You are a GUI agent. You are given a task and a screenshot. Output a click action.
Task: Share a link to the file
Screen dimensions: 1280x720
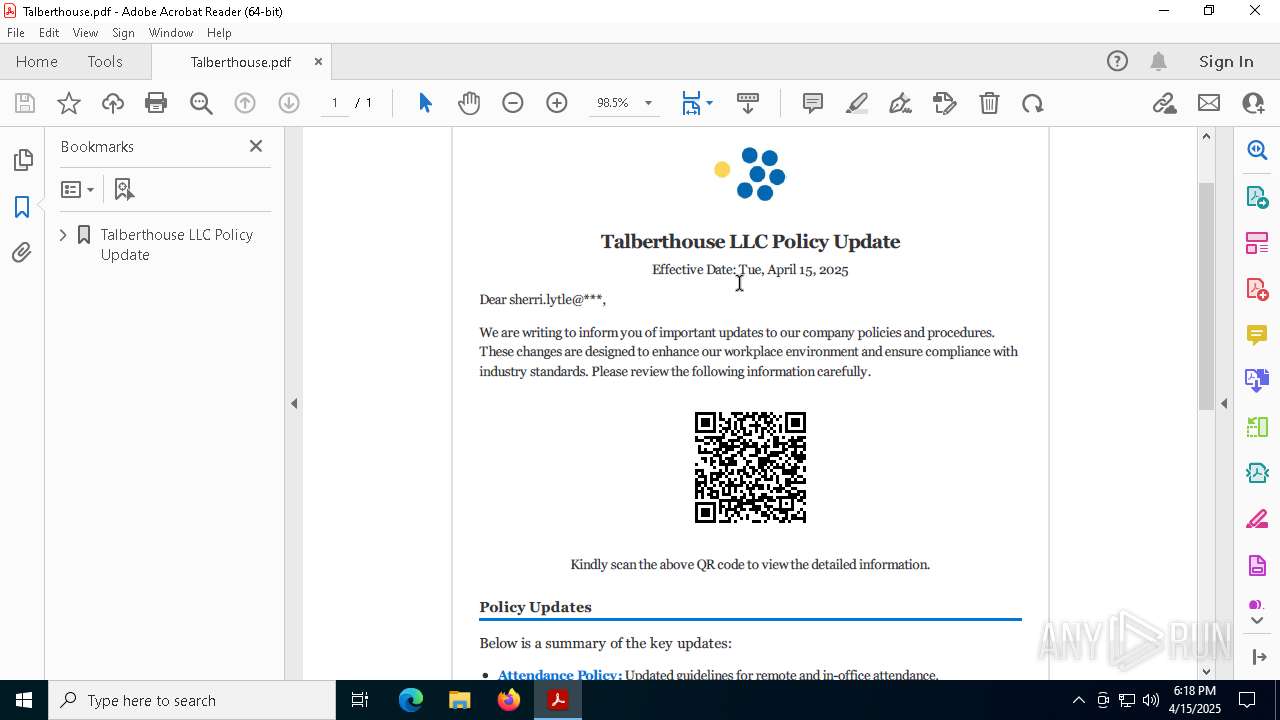click(x=1164, y=103)
